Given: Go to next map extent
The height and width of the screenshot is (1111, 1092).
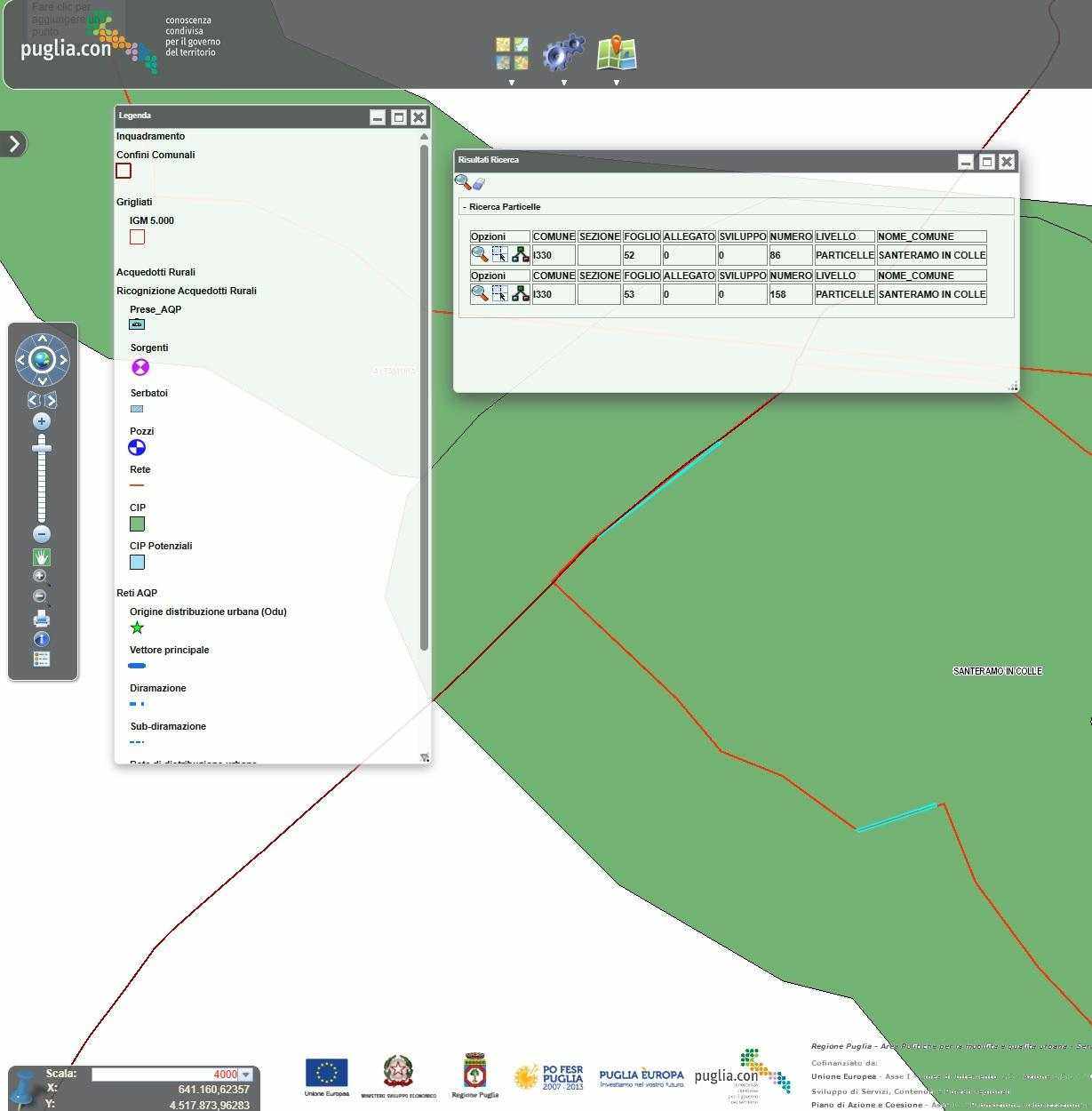Looking at the screenshot, I should point(50,401).
